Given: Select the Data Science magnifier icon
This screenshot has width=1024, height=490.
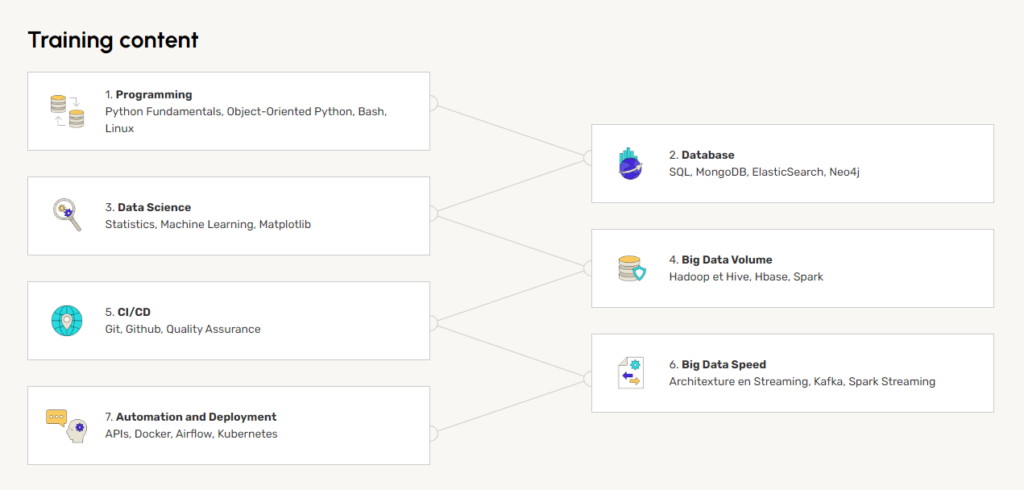Looking at the screenshot, I should point(67,215).
